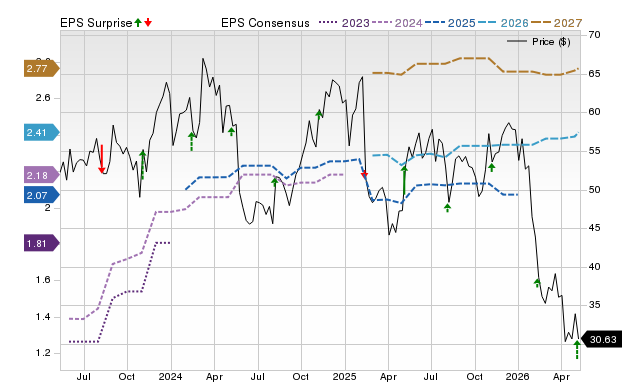Click the green dashed surprise arrow near February 2024

(x=191, y=142)
